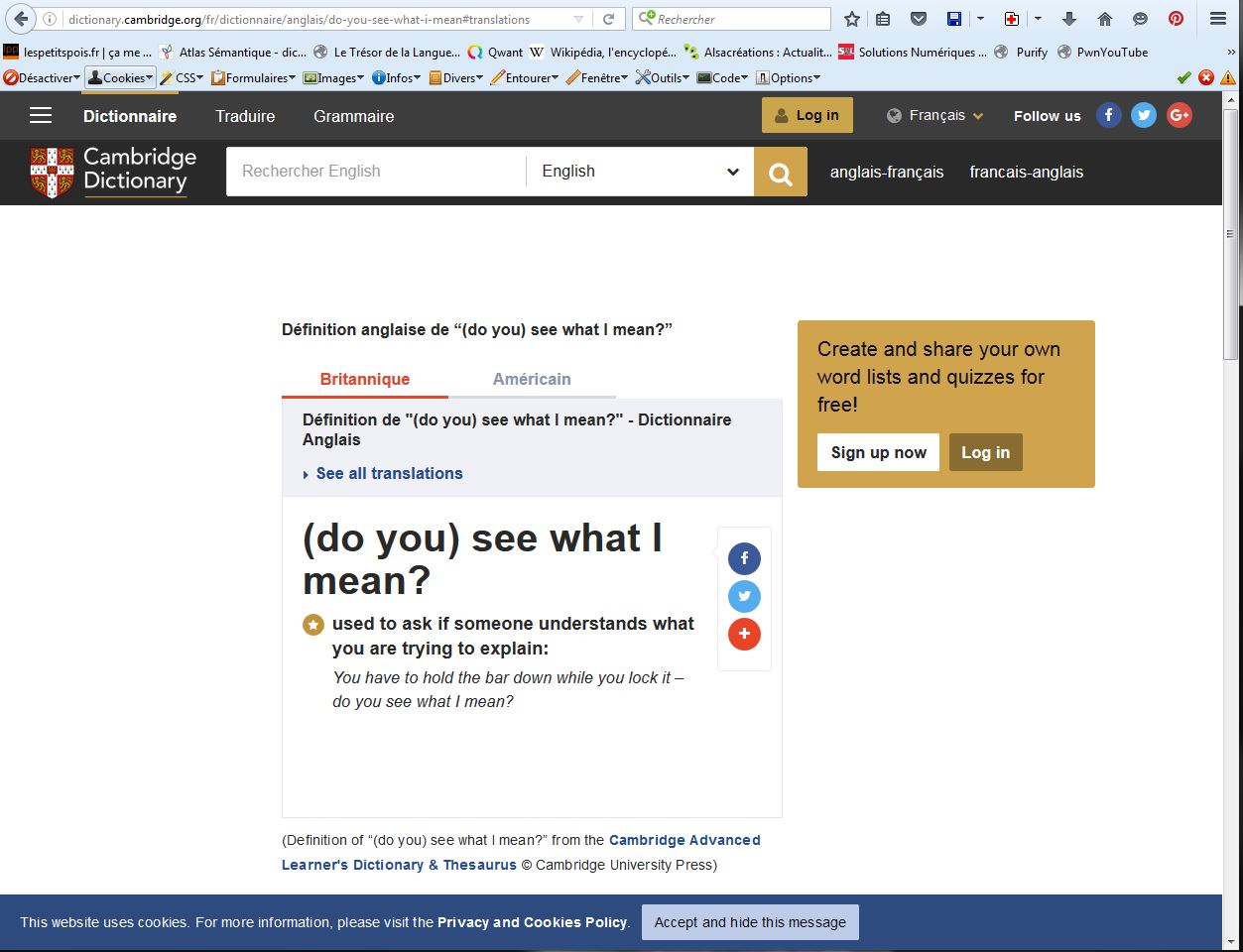Open the PwnYouTube bookmark
The image size is (1243, 952).
[x=1103, y=52]
